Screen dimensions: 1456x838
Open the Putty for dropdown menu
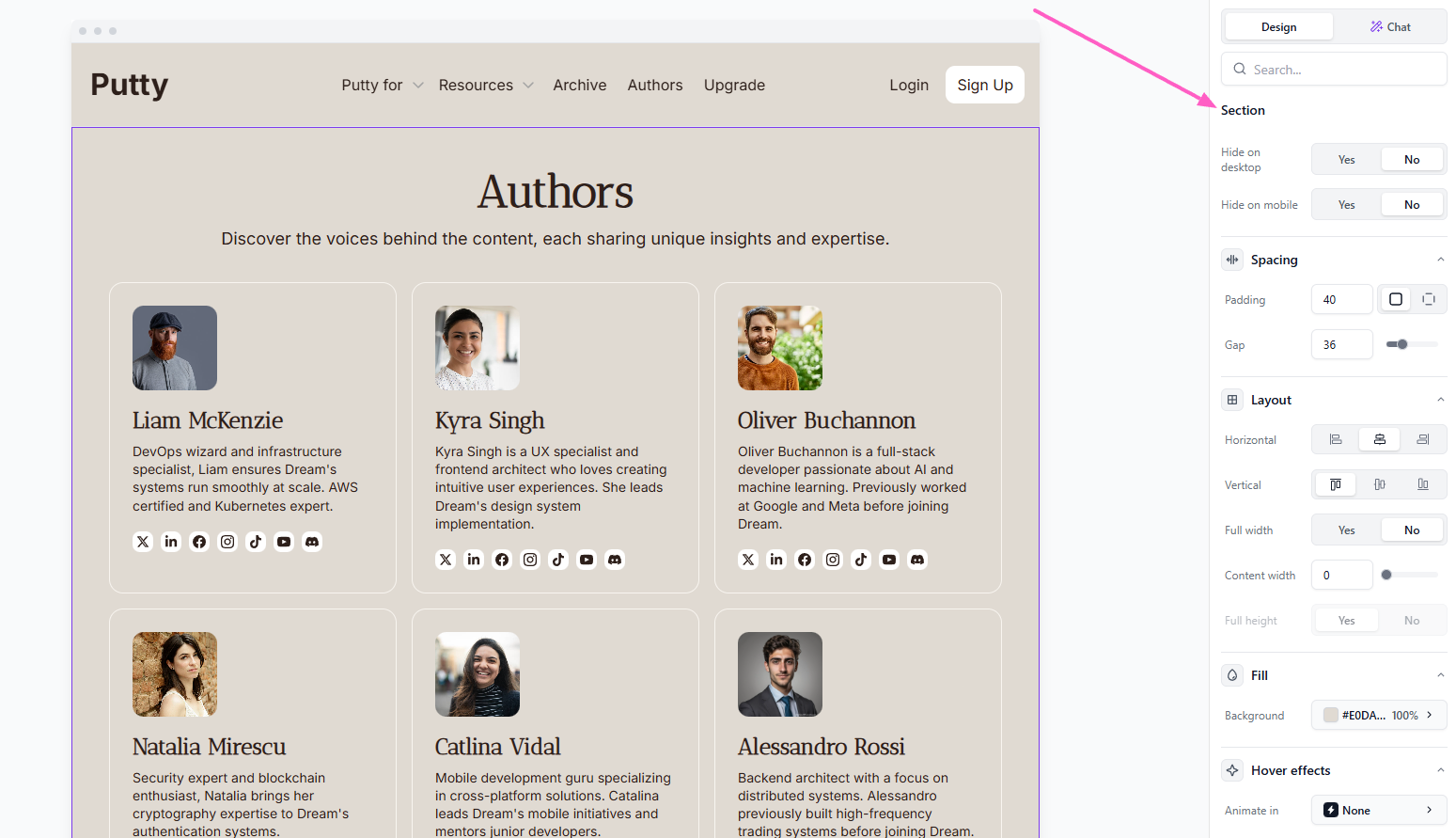(x=382, y=85)
